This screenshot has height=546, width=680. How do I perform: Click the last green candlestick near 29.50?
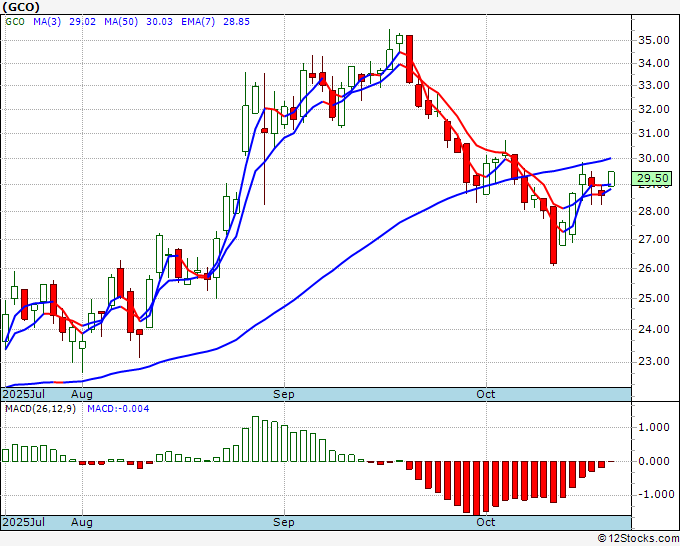pos(611,179)
